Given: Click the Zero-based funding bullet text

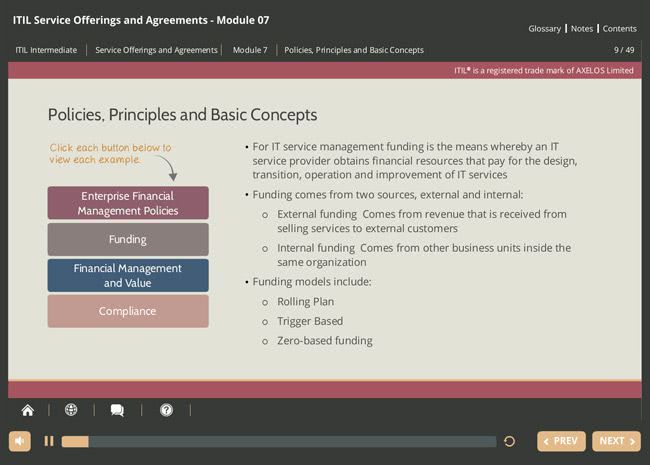Looking at the screenshot, I should 325,341.
